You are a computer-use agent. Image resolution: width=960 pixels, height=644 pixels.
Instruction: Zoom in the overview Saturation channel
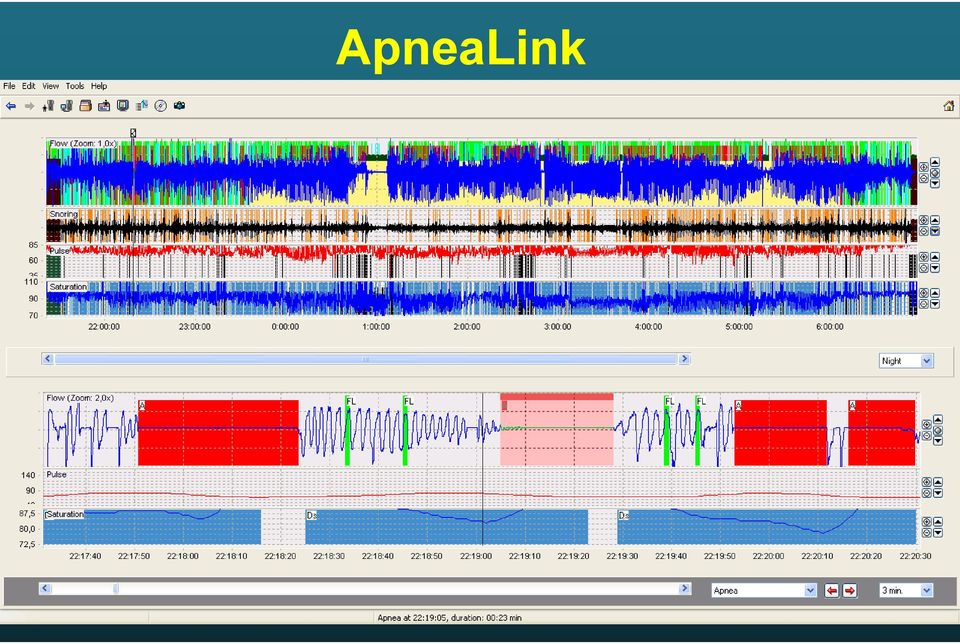(x=924, y=293)
